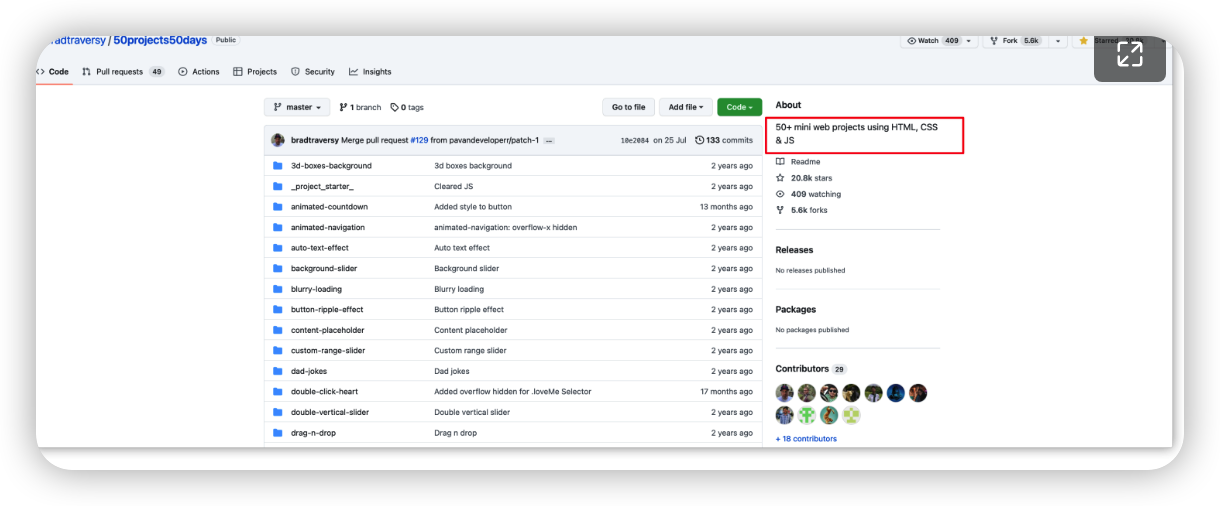
Task: Fork the repository with the Fork button
Action: click(x=1015, y=41)
